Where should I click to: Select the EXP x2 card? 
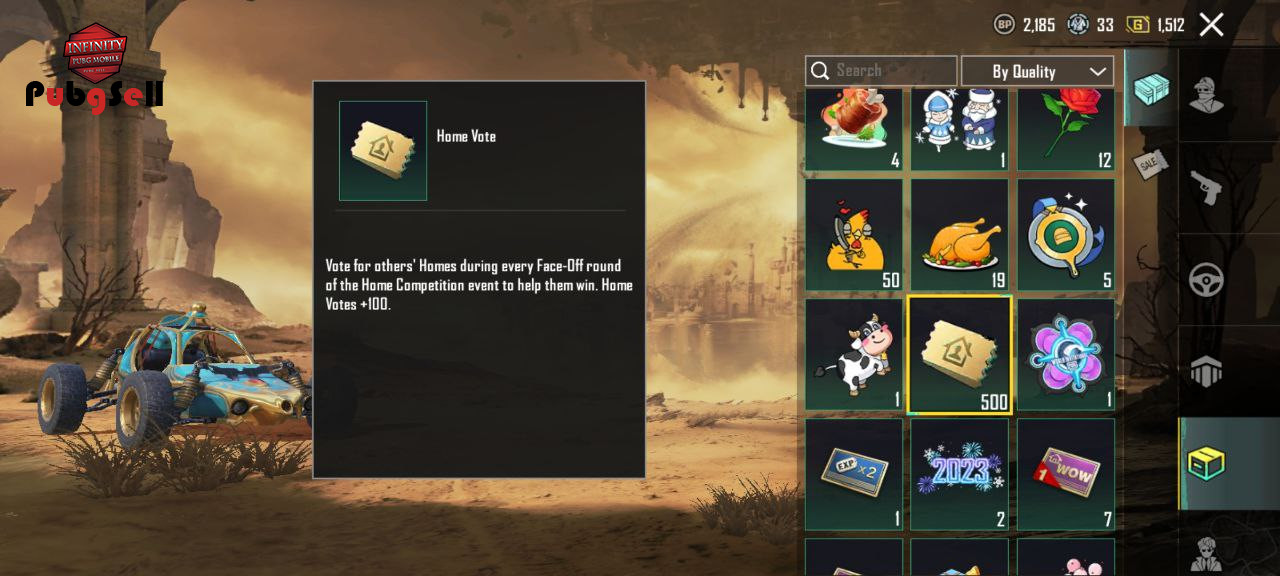point(854,474)
